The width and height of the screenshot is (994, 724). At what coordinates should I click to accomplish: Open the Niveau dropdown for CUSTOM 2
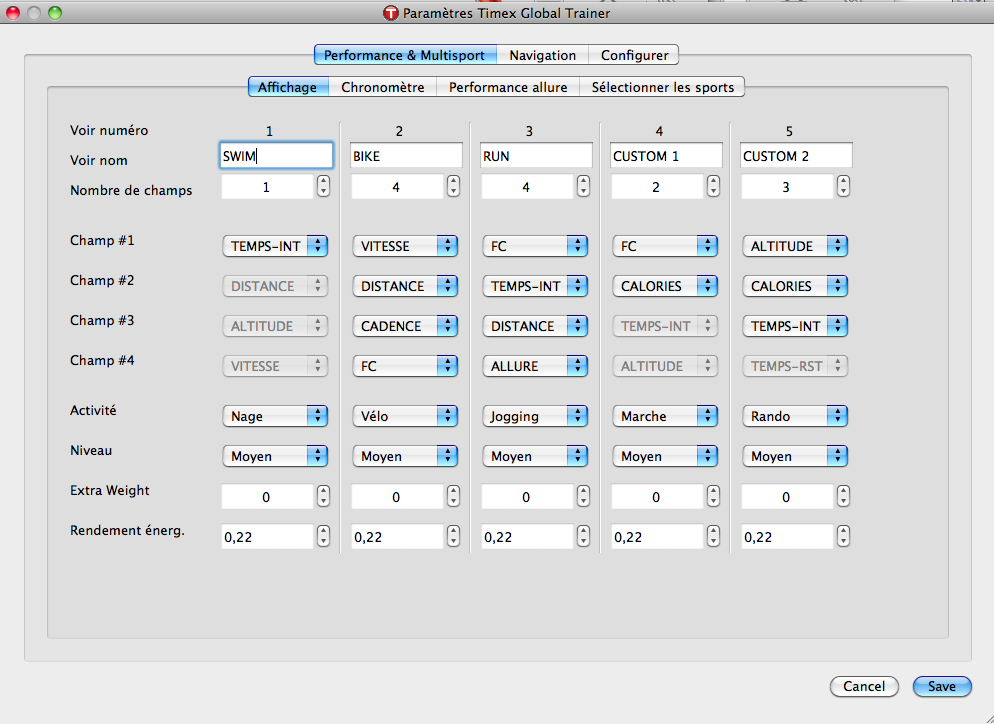[795, 456]
